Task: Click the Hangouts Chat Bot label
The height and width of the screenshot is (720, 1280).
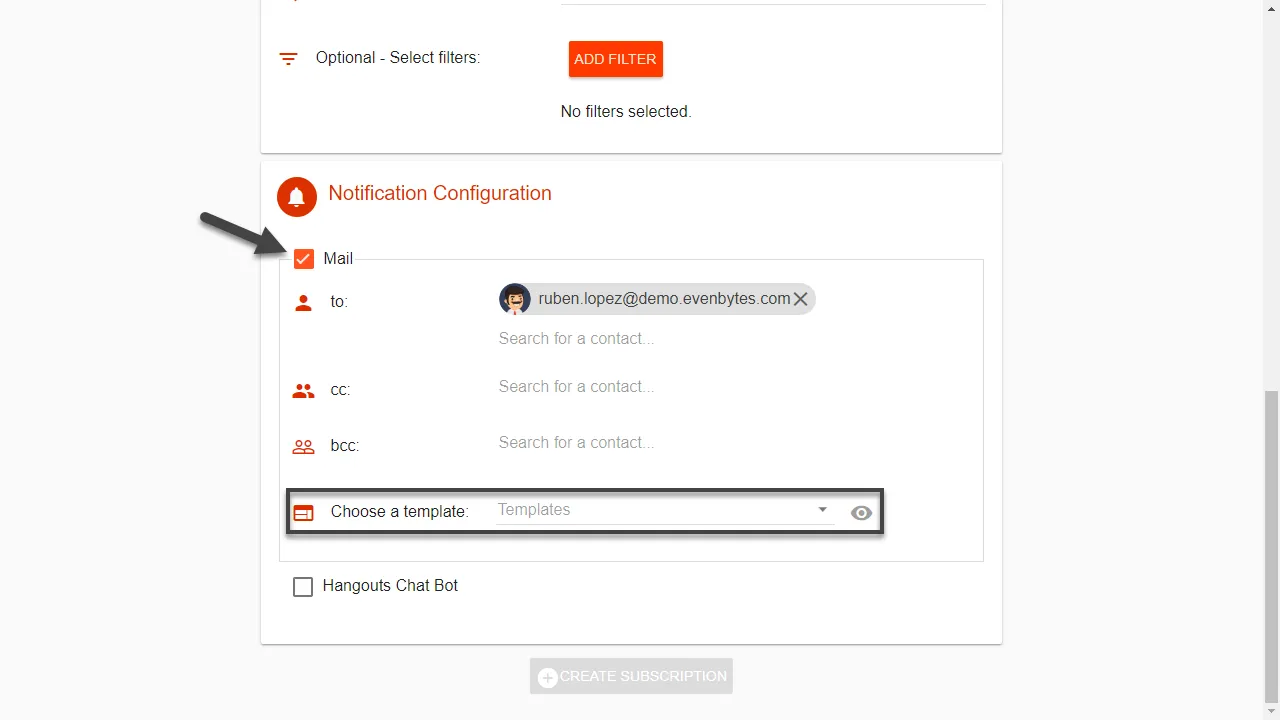Action: (x=390, y=586)
